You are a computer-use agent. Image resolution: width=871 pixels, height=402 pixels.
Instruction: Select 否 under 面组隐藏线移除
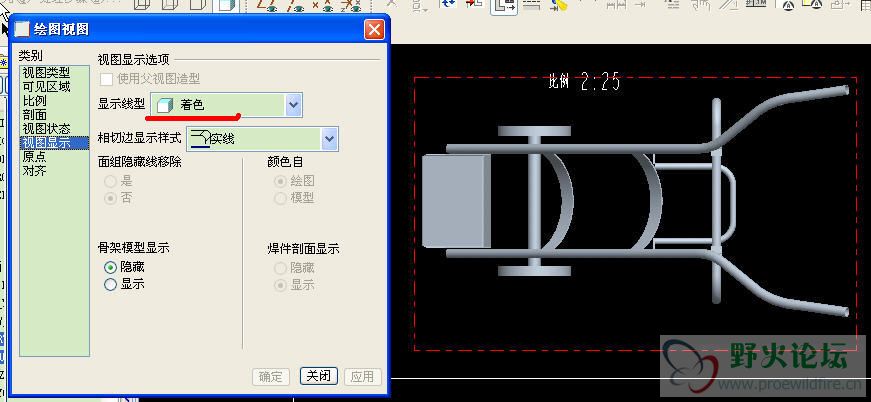[x=111, y=198]
